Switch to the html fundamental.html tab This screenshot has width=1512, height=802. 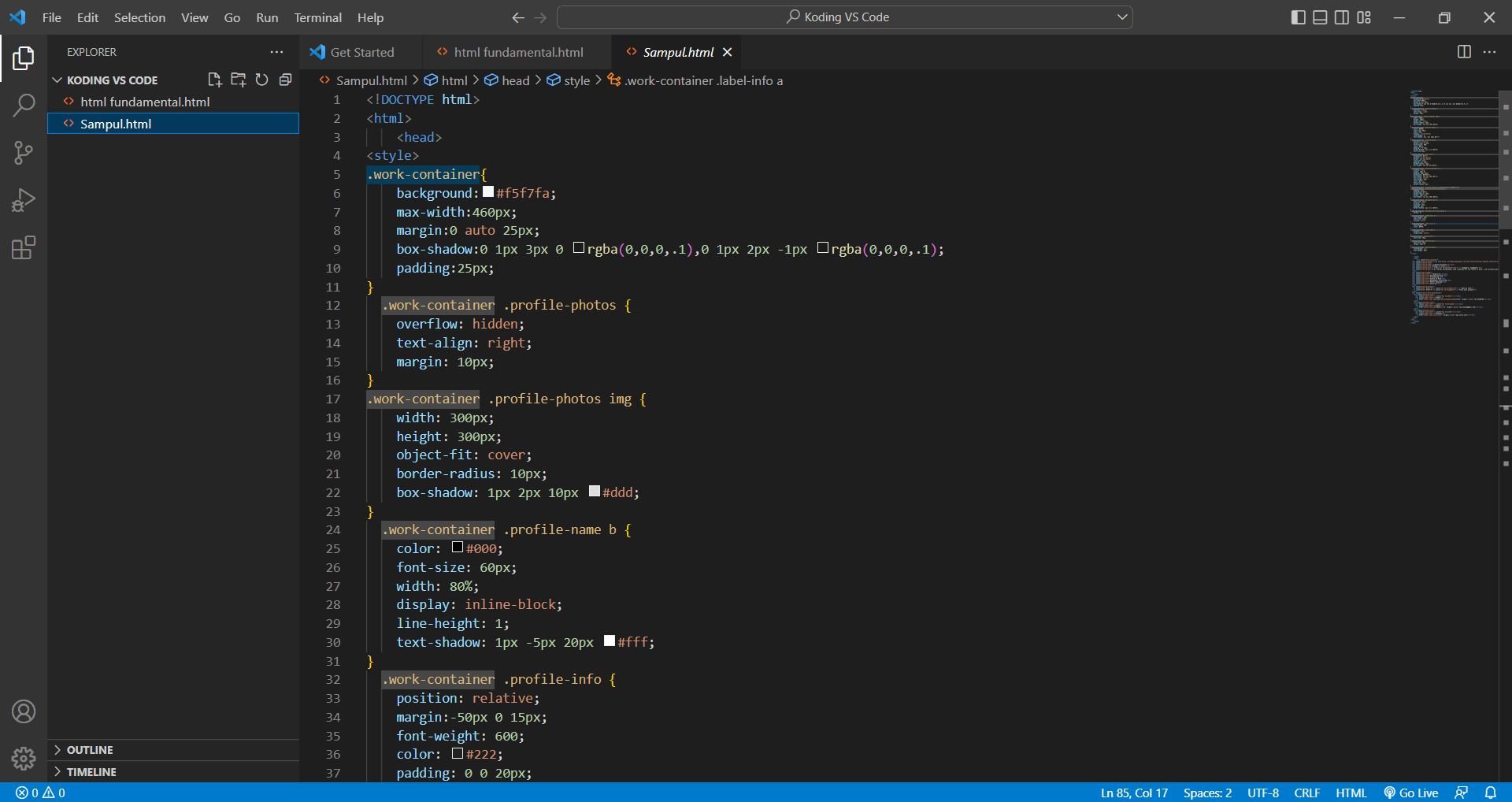pos(517,52)
